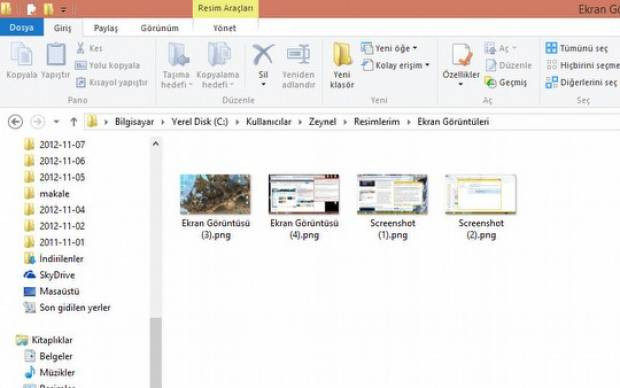Viewport: 620px width, 388px height.
Task: Click the Resim Araçları contextual tab header
Action: click(225, 8)
